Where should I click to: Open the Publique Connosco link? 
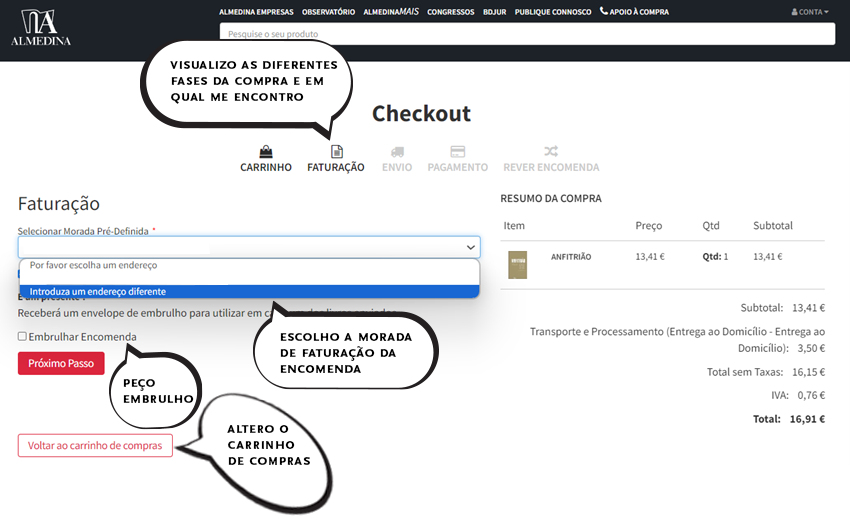tap(553, 12)
